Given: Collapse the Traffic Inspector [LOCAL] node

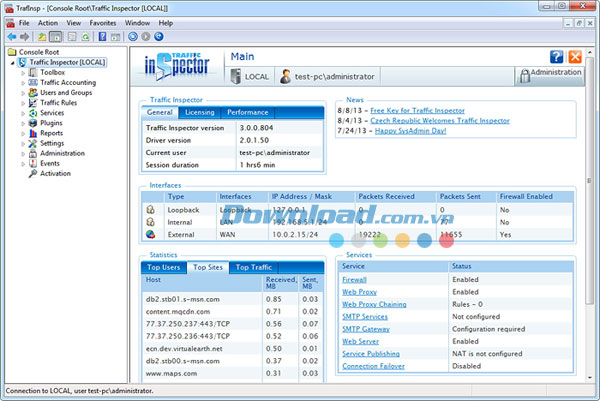Looking at the screenshot, I should [x=12, y=62].
